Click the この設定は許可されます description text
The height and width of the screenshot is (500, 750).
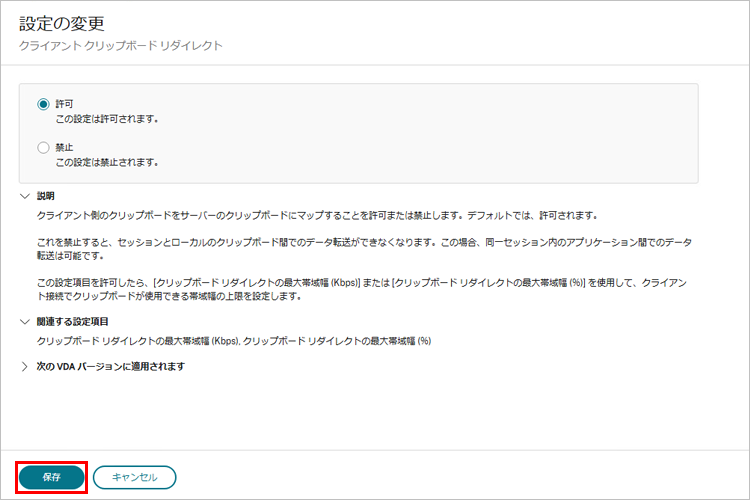tap(107, 118)
